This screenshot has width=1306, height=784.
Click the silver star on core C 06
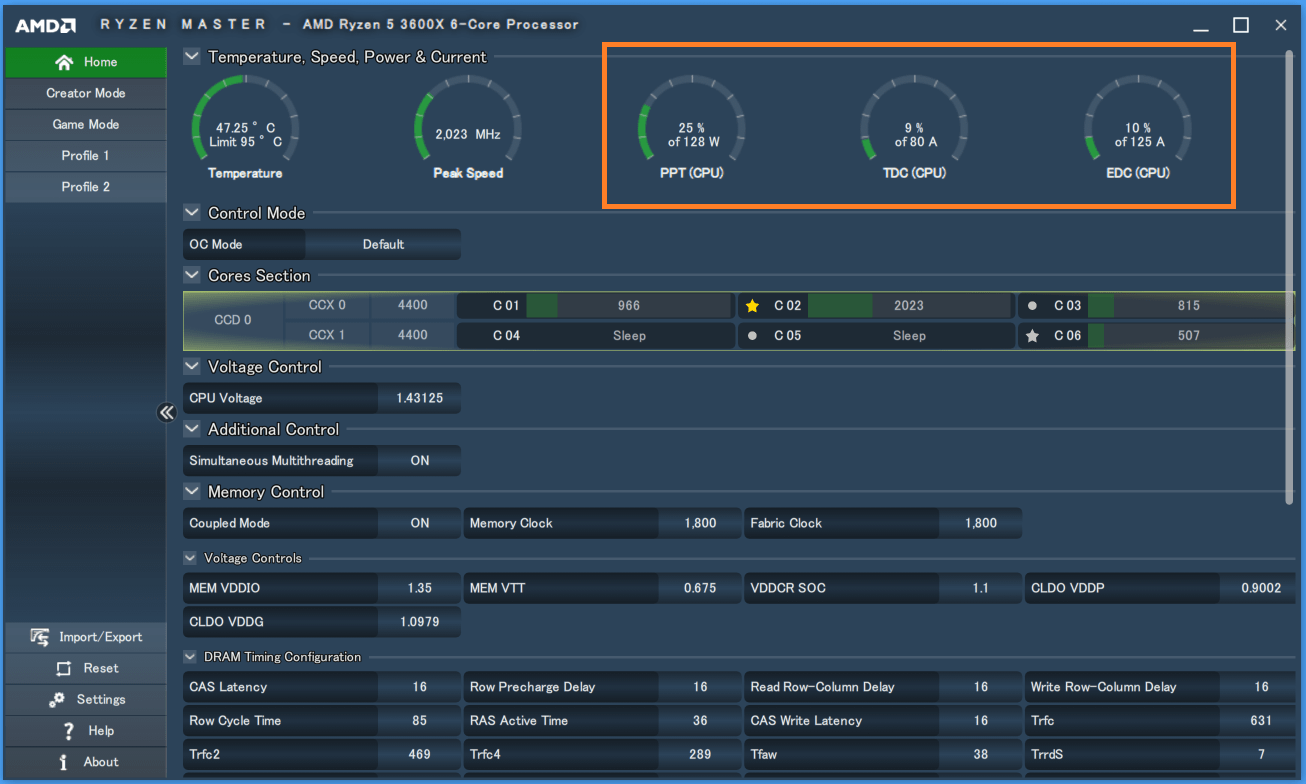coord(1033,336)
